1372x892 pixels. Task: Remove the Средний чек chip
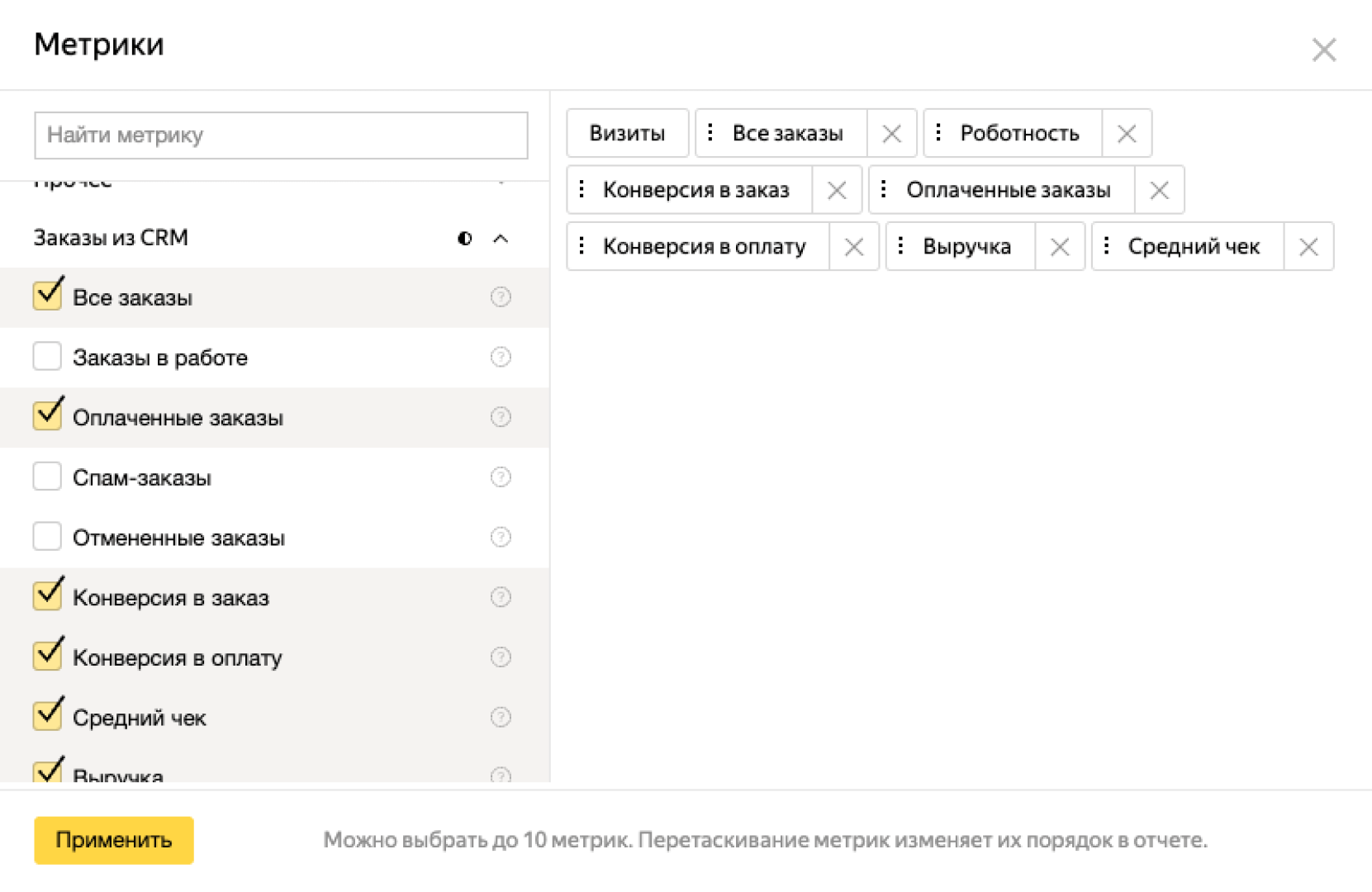coord(1308,247)
